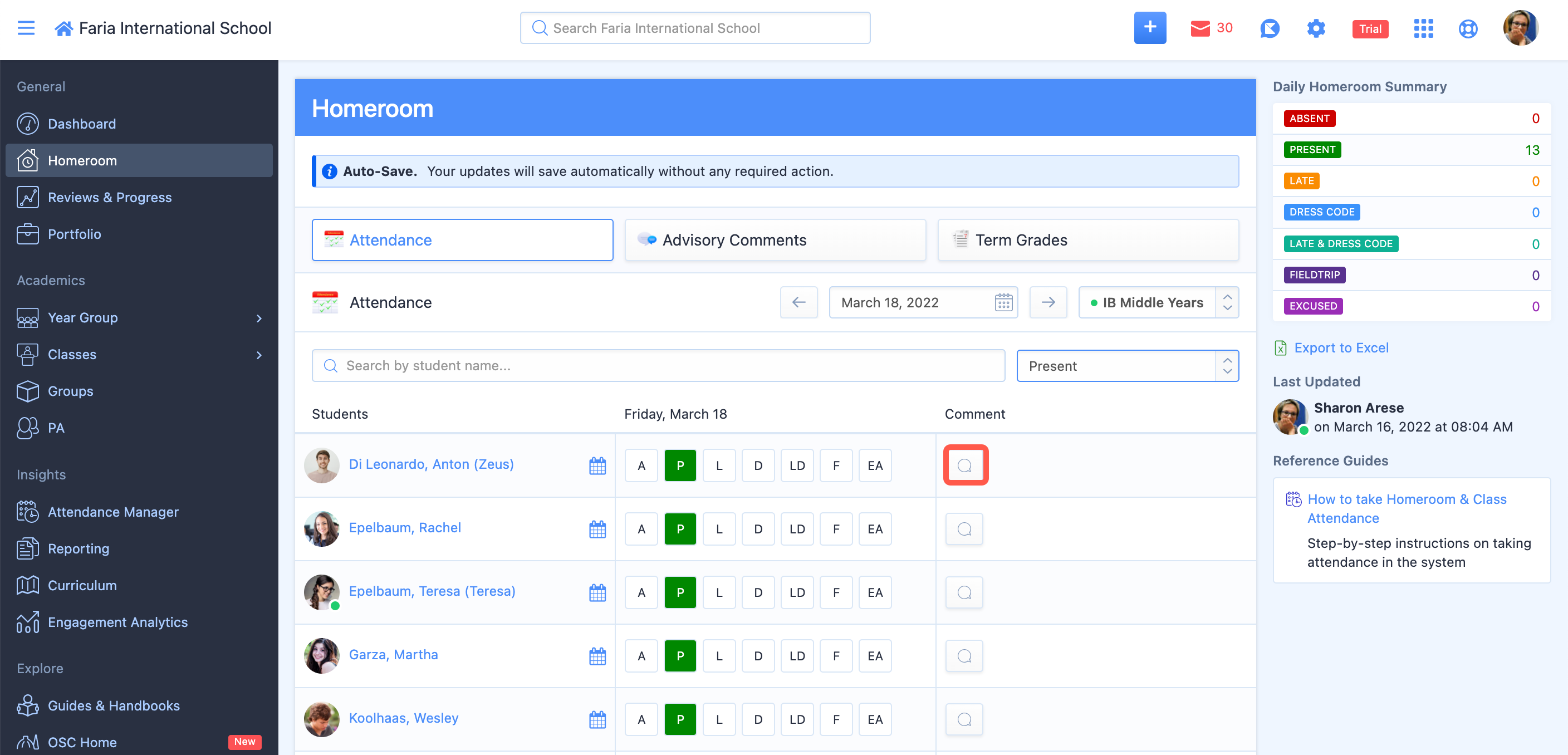Open calendar icon for Epelbaum, Rachel
1568x755 pixels.
(x=597, y=530)
